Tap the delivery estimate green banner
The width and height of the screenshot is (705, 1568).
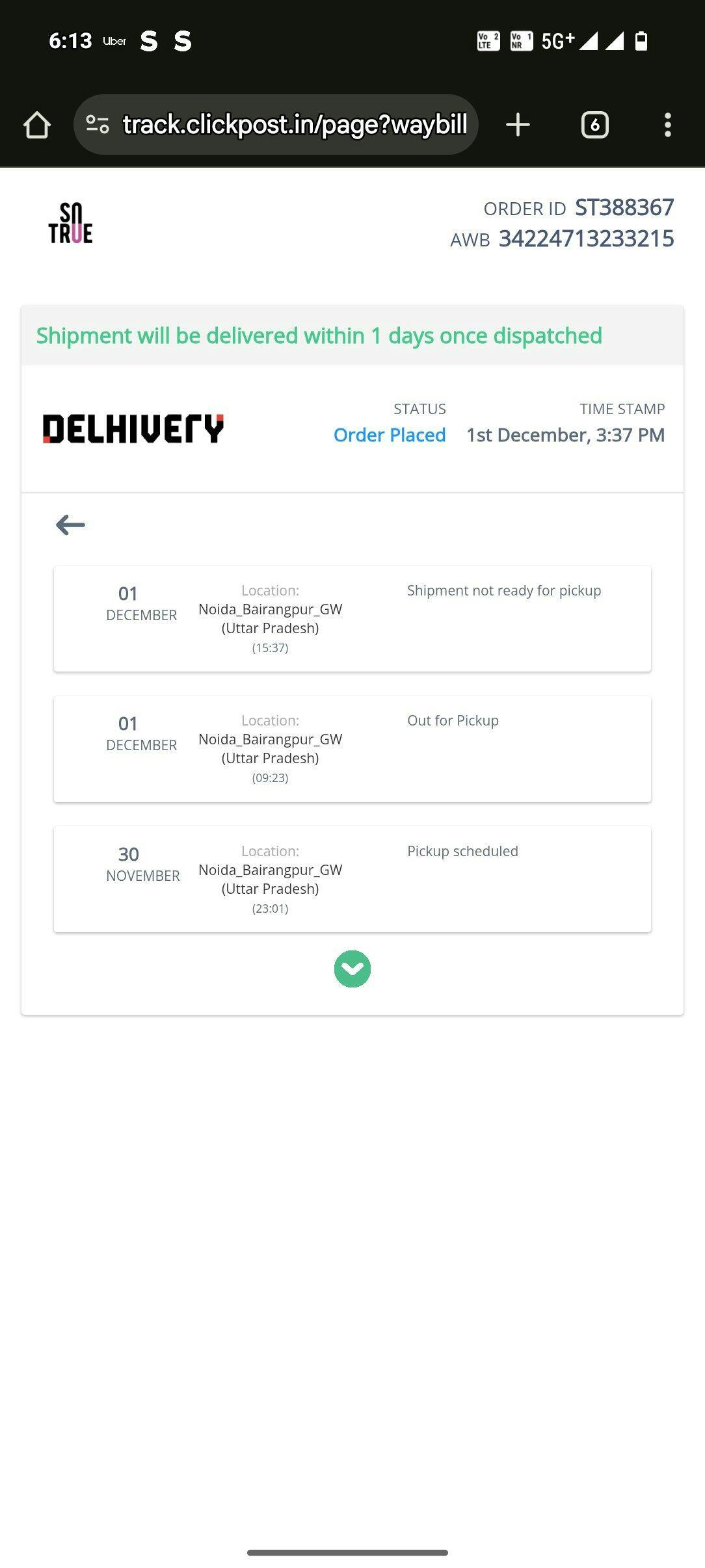click(x=319, y=335)
